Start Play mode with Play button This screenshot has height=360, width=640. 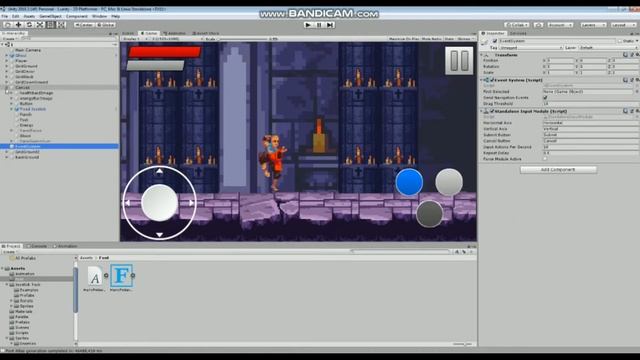tap(308, 25)
